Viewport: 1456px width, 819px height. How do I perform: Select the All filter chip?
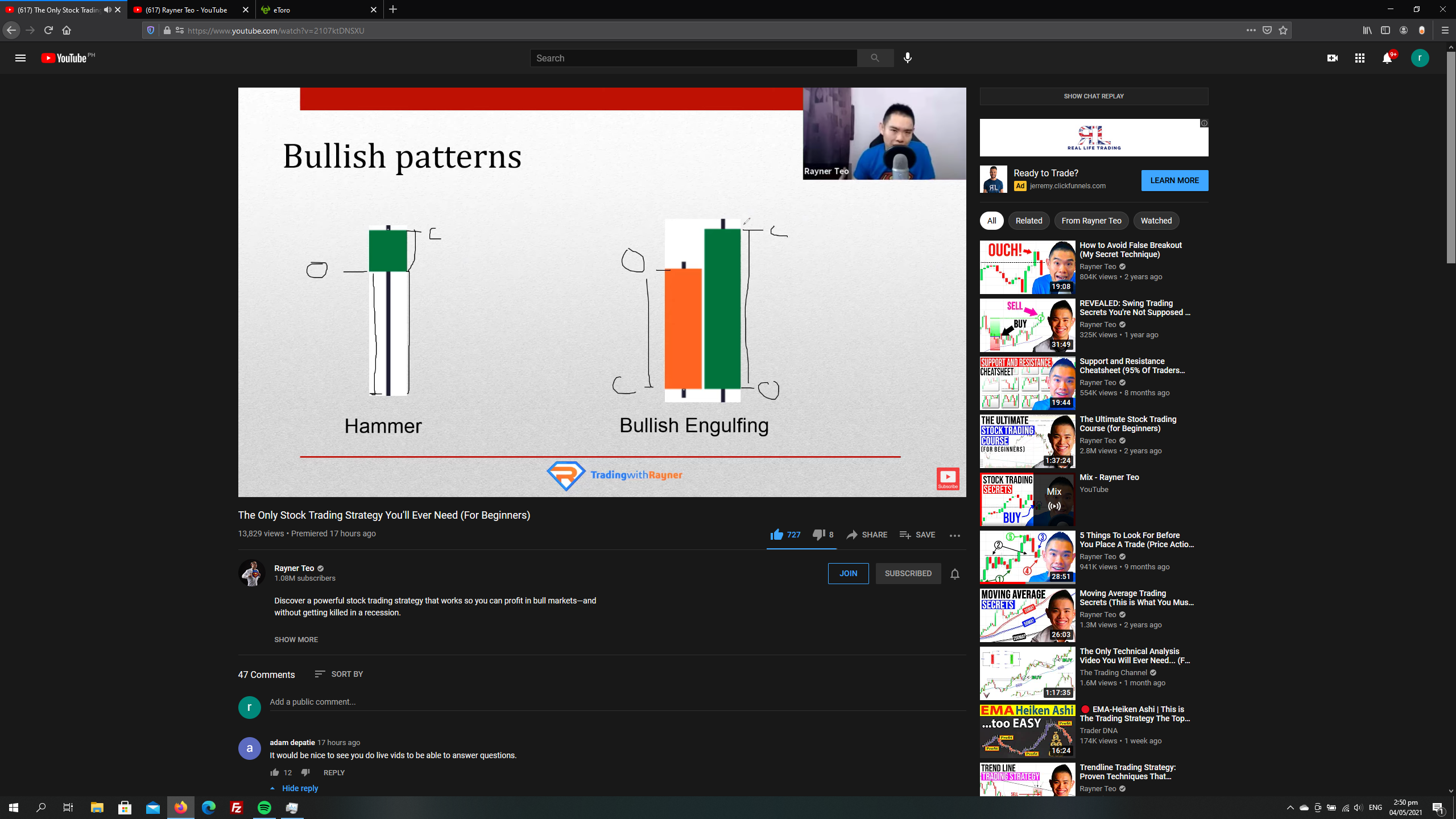(x=991, y=221)
